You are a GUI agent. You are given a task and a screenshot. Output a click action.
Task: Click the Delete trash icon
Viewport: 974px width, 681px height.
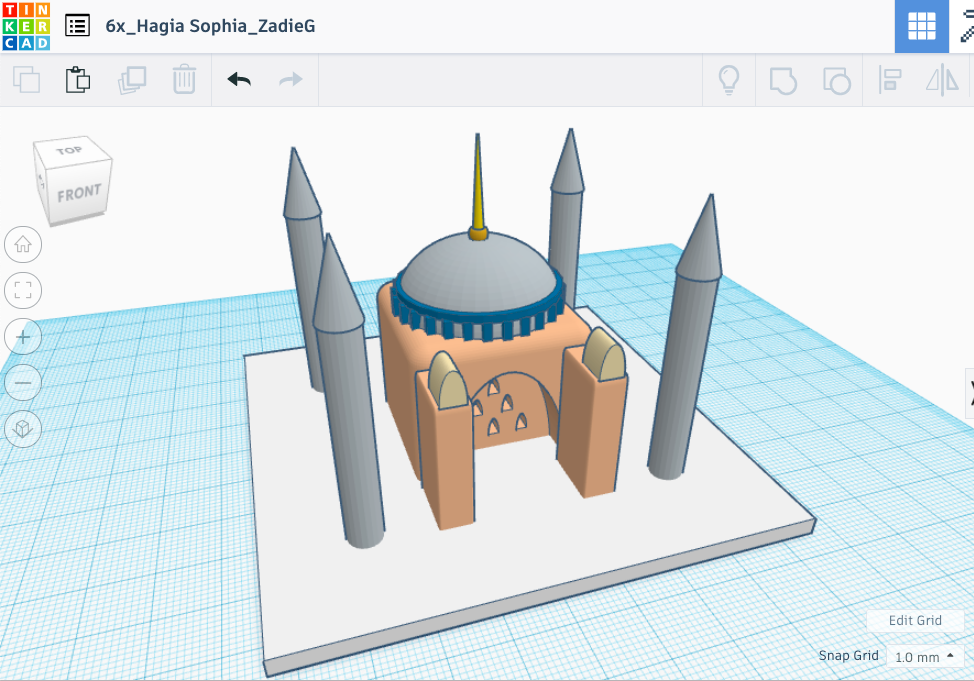coord(184,80)
